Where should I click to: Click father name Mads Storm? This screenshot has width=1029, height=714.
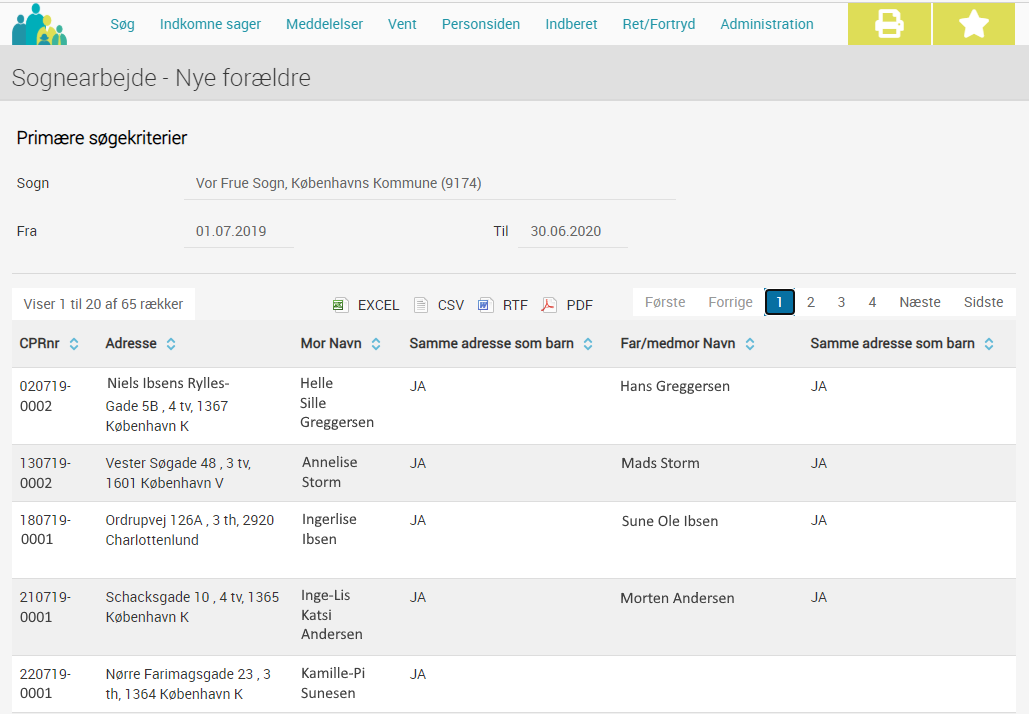coord(660,463)
